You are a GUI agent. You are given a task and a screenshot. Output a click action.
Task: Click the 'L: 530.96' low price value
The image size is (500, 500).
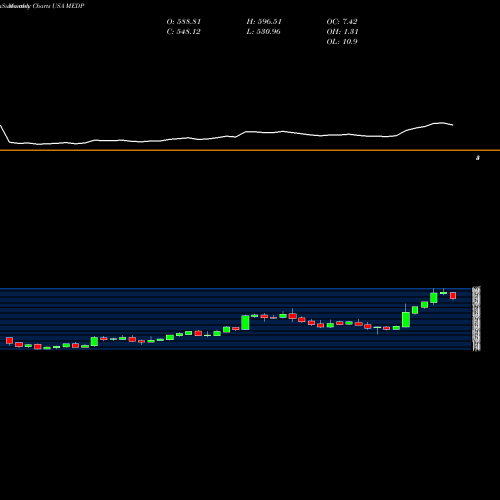pos(263,32)
